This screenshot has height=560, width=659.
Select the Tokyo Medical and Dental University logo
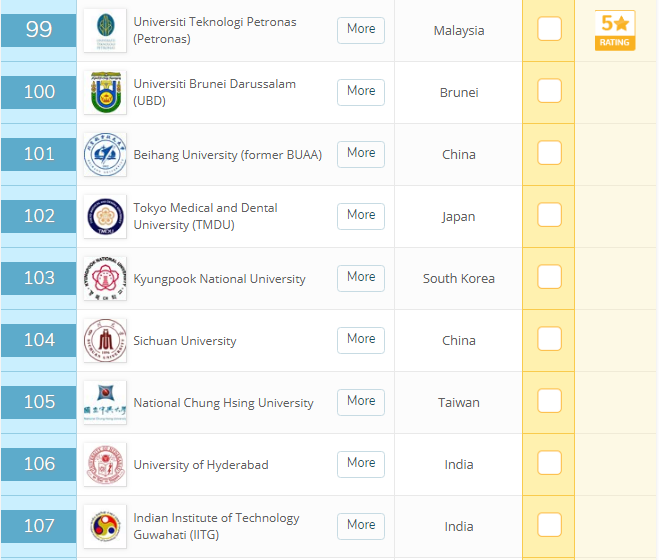(x=105, y=217)
